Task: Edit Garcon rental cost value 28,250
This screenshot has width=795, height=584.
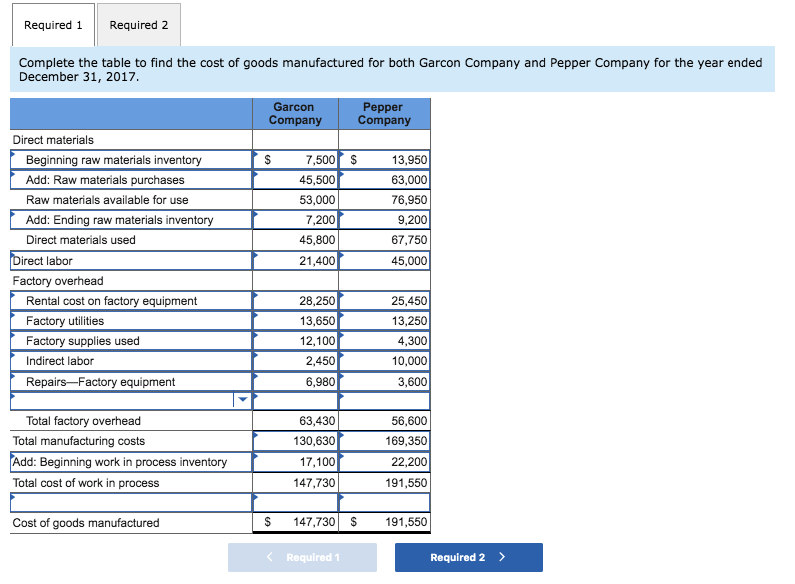Action: pos(296,301)
